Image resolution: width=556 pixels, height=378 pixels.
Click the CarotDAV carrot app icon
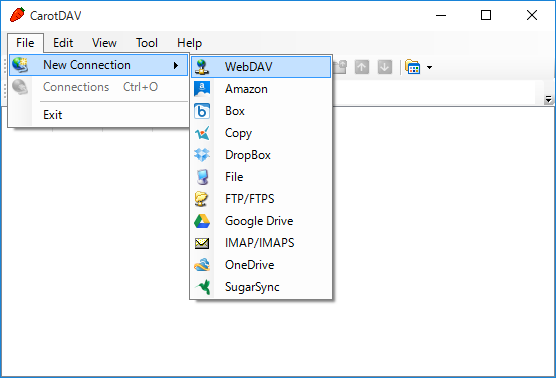click(x=17, y=15)
